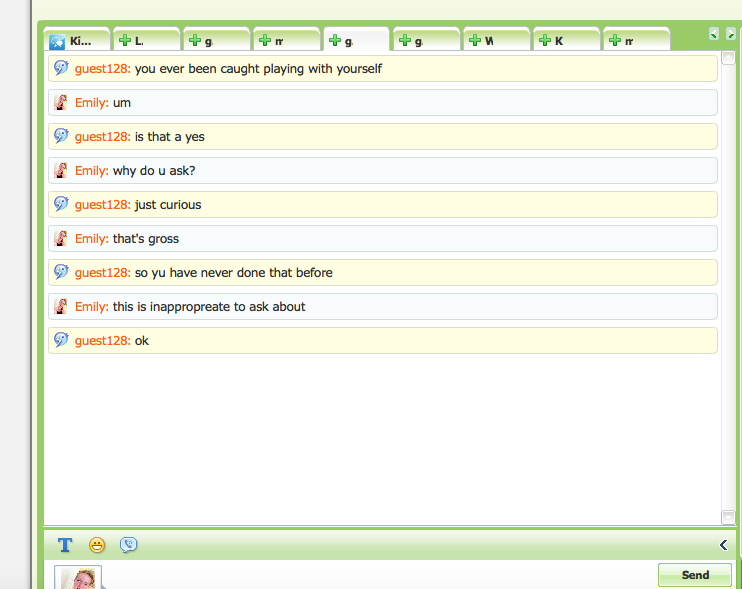Viewport: 742px width, 589px height.
Task: Click Emily's avatar beside 'that's gross'
Action: pos(61,238)
